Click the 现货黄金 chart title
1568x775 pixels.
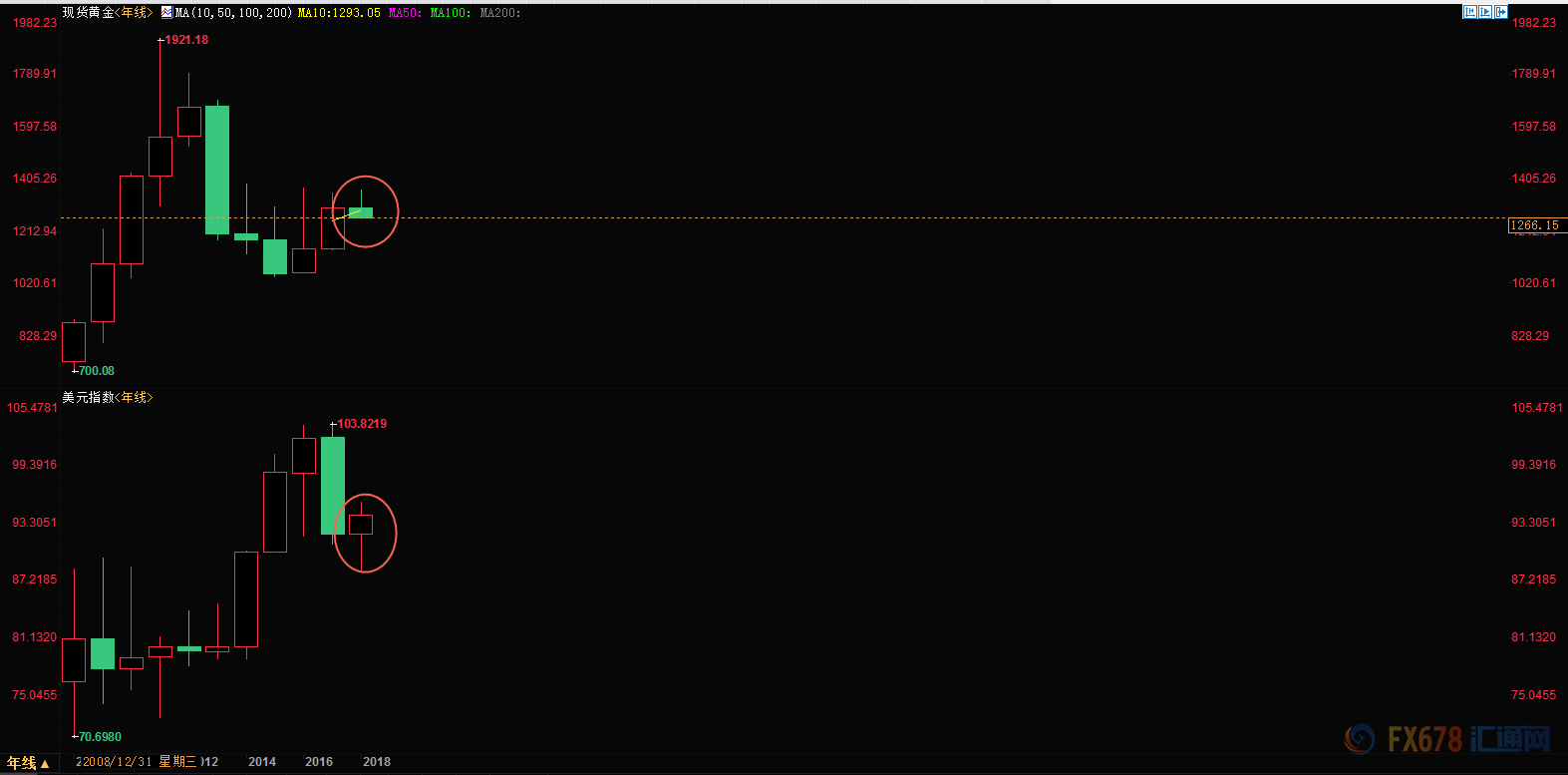[88, 13]
